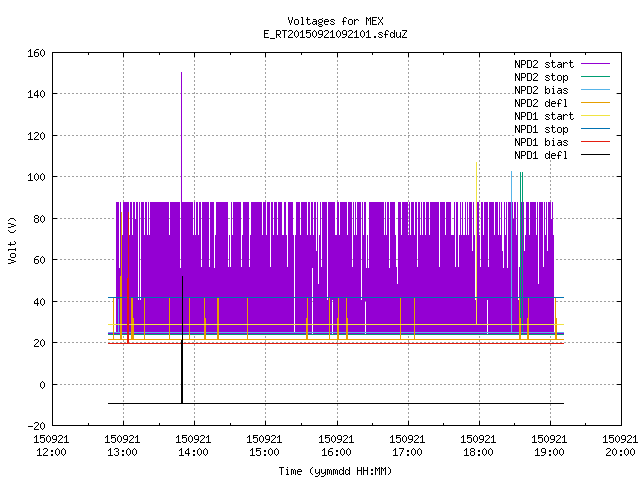The width and height of the screenshot is (640, 480).
Task: Click the black NPD1 defl spike near 14:00
Action: coord(182,339)
